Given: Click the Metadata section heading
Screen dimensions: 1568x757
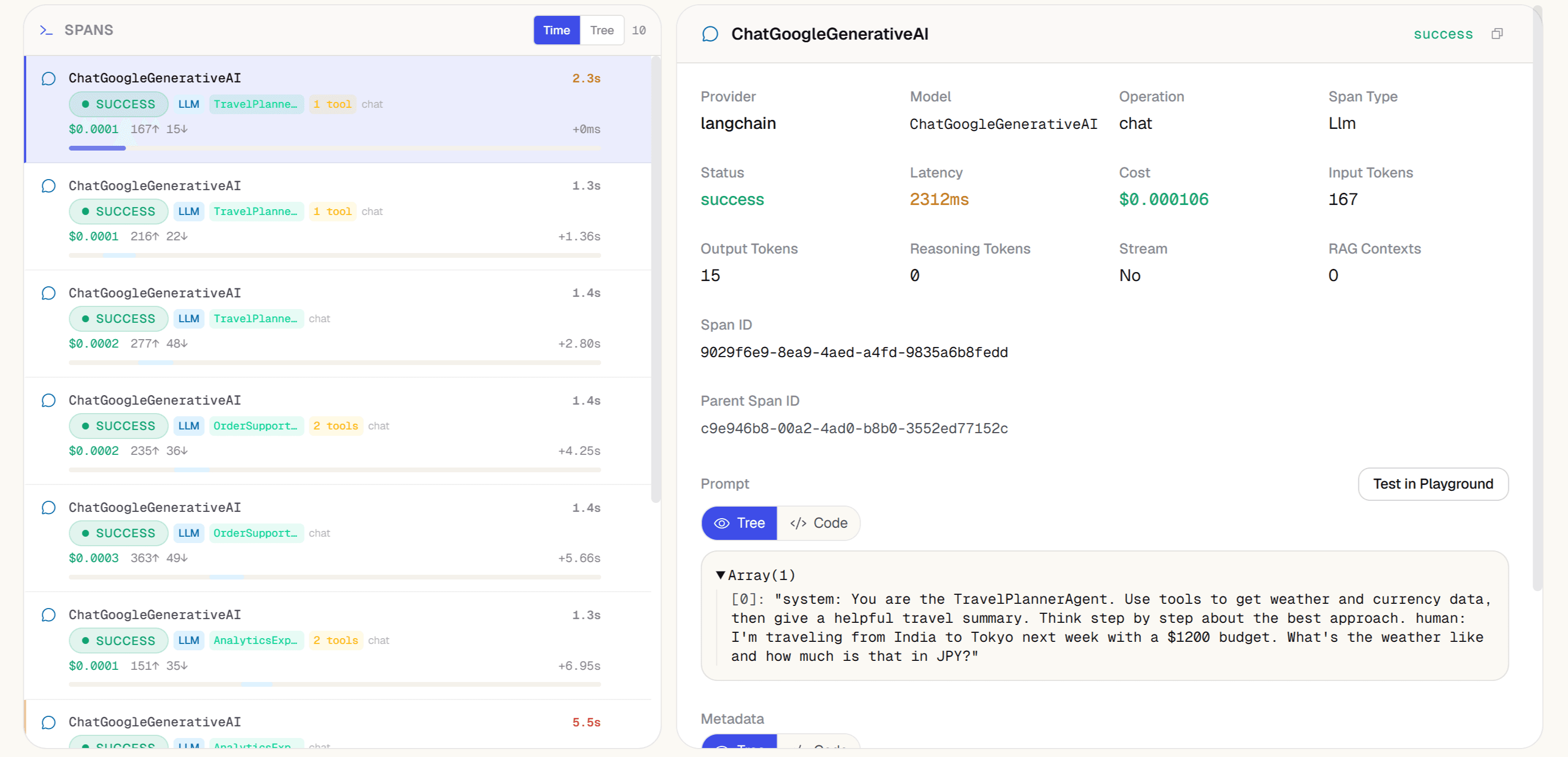Looking at the screenshot, I should point(732,719).
